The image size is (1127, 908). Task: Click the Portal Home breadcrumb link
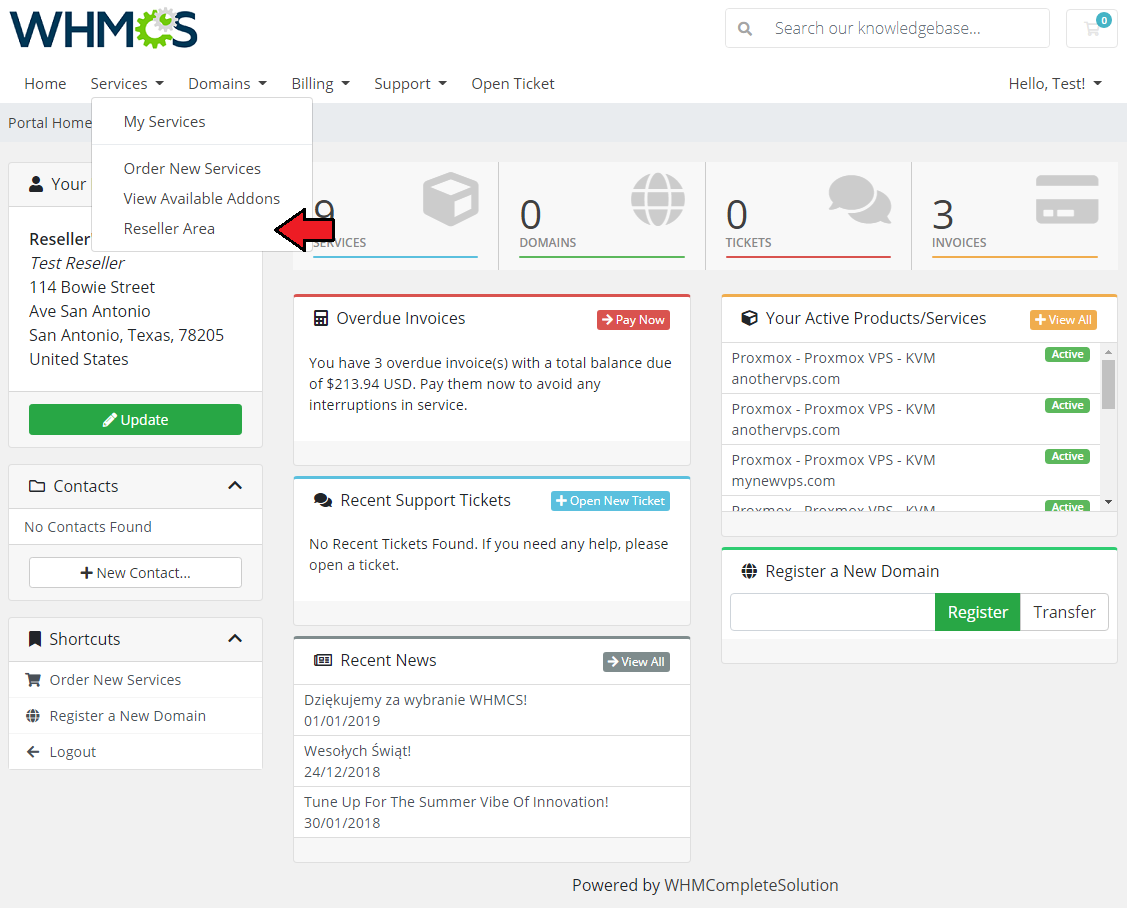[50, 123]
